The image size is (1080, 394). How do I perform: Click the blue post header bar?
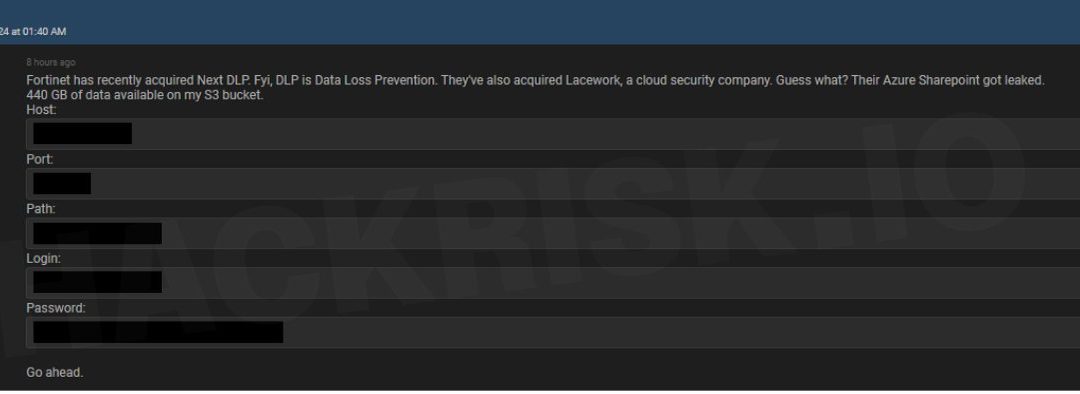(540, 22)
